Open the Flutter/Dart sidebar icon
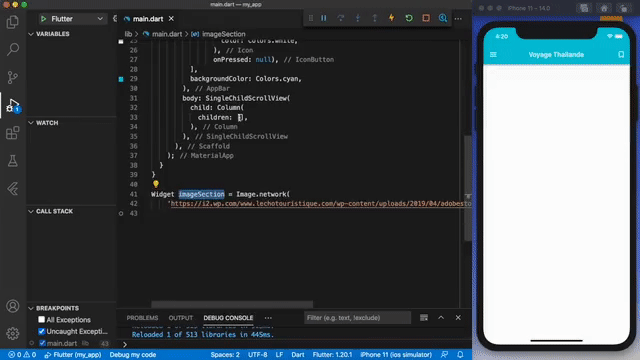This screenshot has width=640, height=360. [13, 189]
